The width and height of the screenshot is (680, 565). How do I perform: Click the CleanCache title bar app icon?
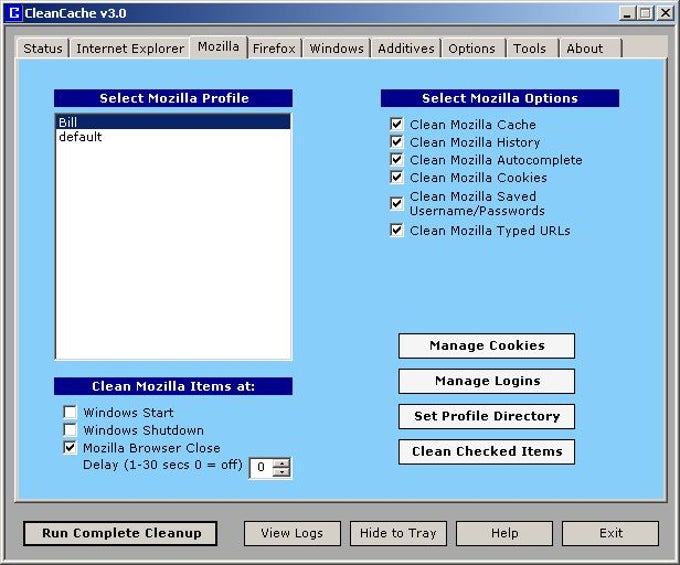pyautogui.click(x=14, y=13)
